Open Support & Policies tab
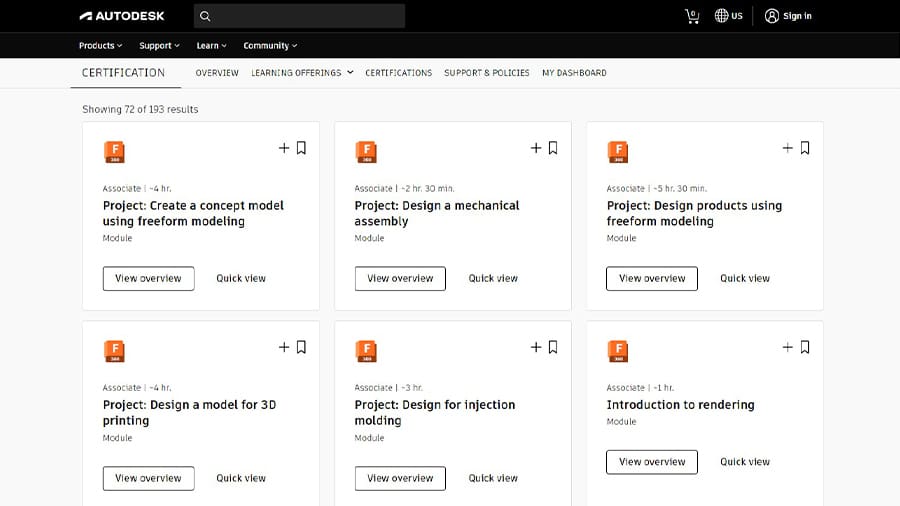The width and height of the screenshot is (900, 506). 487,73
